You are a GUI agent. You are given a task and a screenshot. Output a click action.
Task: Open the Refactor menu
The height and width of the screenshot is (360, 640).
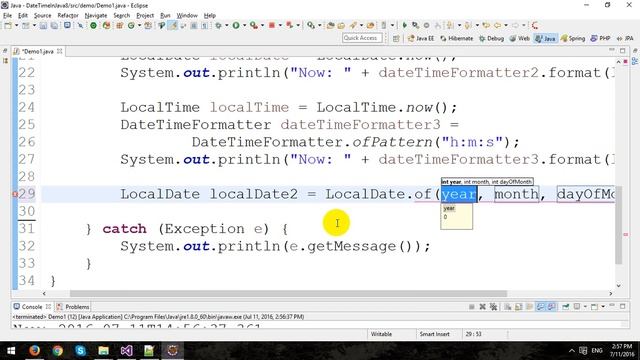coord(68,16)
